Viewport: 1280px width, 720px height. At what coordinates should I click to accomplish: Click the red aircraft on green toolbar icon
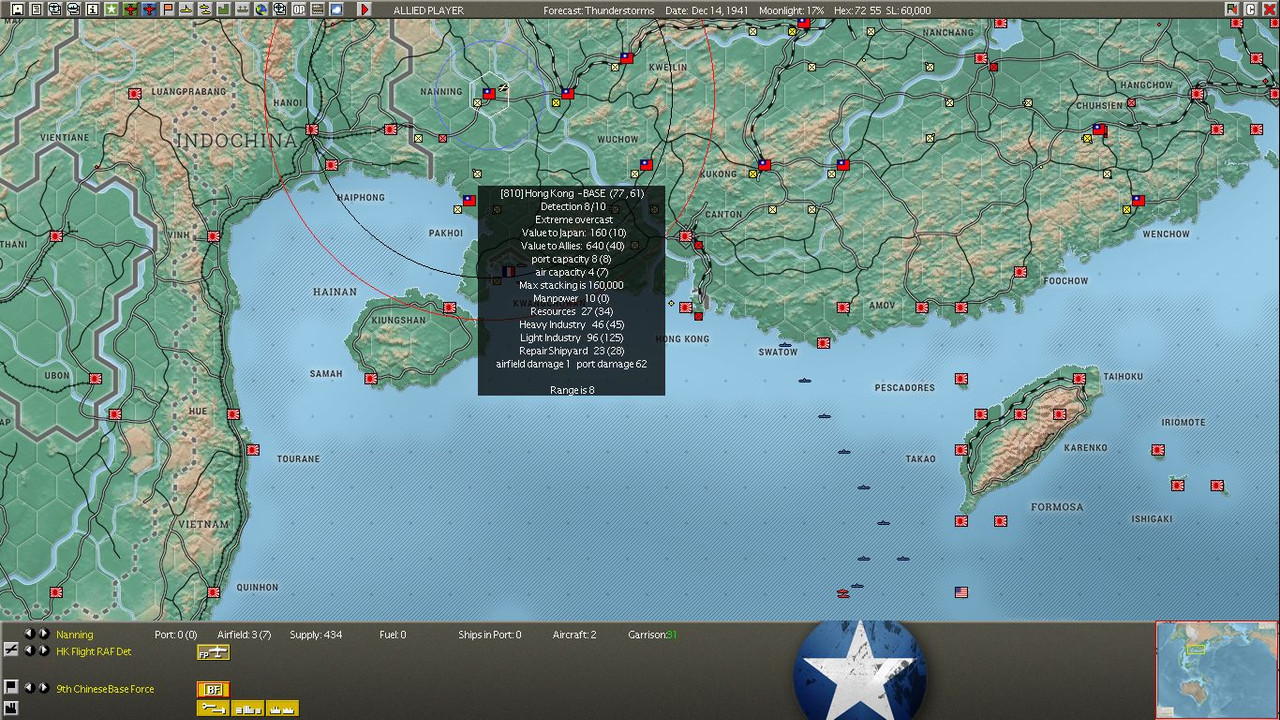tap(130, 10)
